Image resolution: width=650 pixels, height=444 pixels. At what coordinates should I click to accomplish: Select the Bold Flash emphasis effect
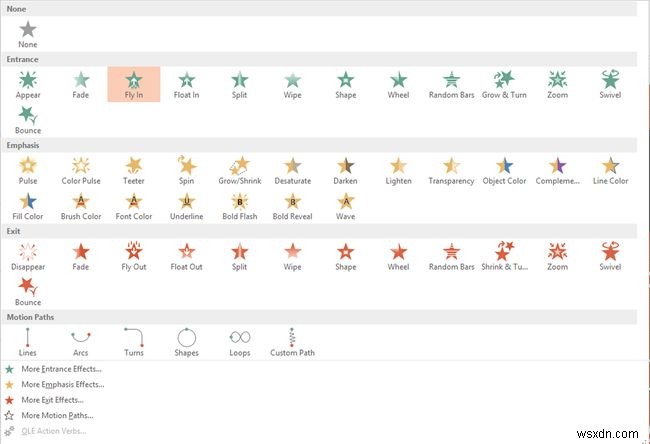(240, 206)
